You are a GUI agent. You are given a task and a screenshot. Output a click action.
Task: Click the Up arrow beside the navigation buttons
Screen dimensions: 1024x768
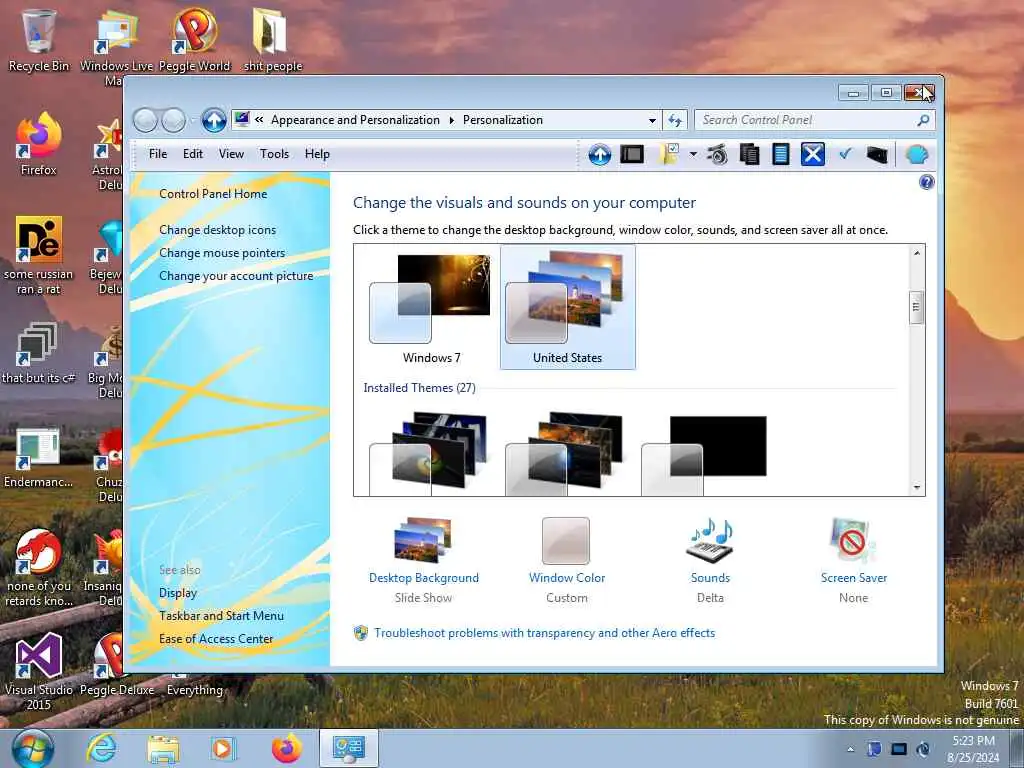[x=214, y=120]
